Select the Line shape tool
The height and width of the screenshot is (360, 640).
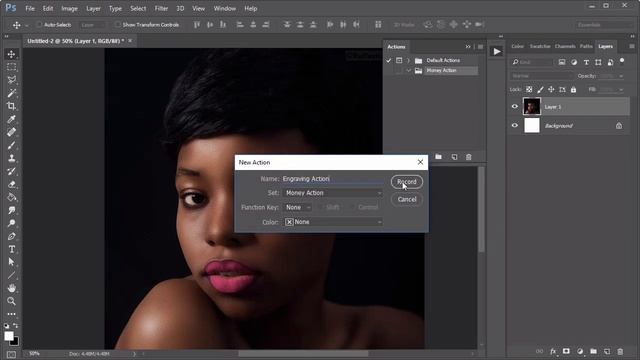(x=11, y=276)
